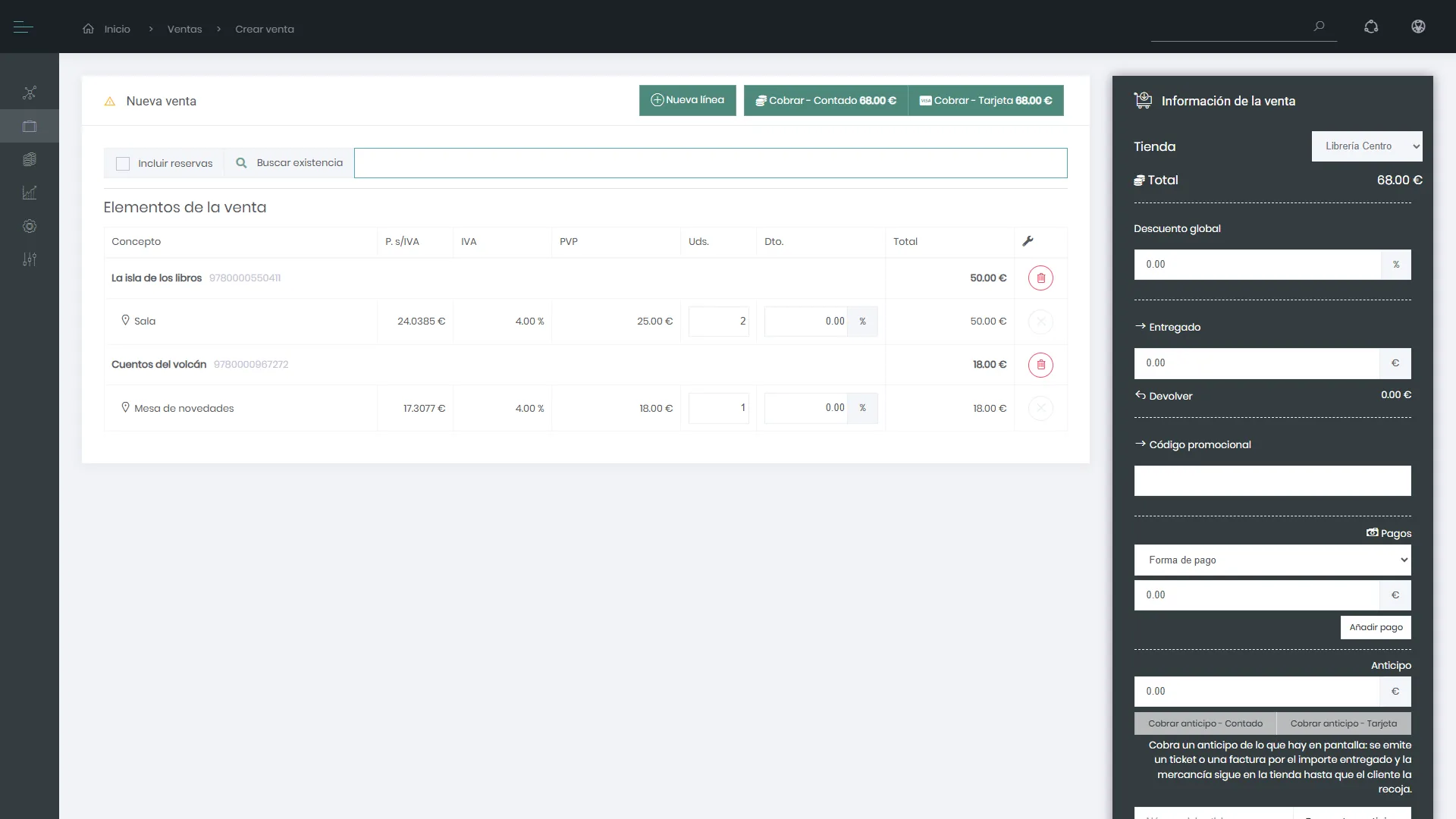Open the hamburger menu icon
Screen dimensions: 1456x819
click(24, 27)
